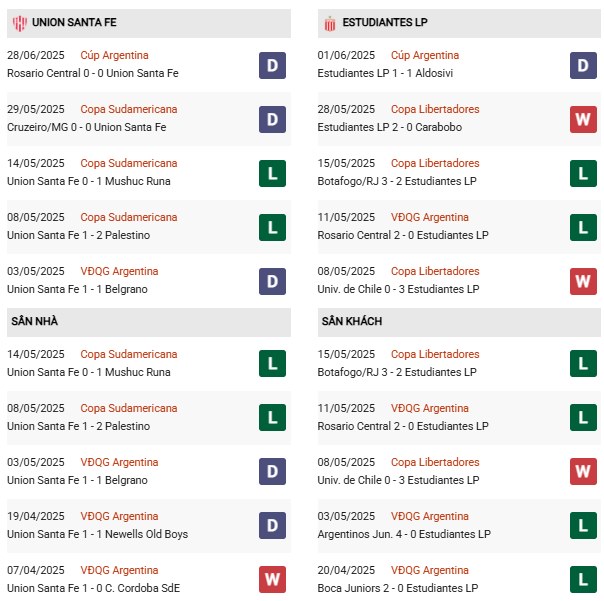Viewport: 604px width, 601px height.
Task: Click the W badge for Union Santa Fe 1-0 C. Cordoba SdE
Action: (x=272, y=581)
